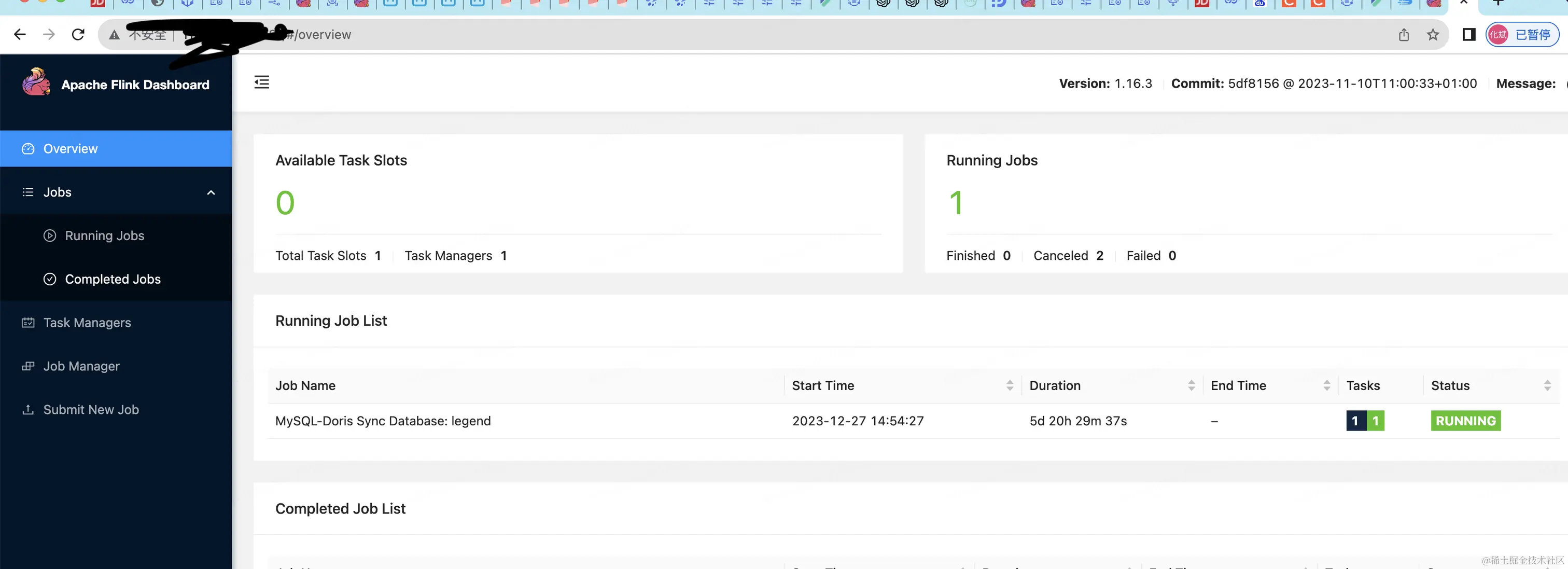Toggle the browser side panel icon
Viewport: 1568px width, 569px height.
click(1469, 35)
